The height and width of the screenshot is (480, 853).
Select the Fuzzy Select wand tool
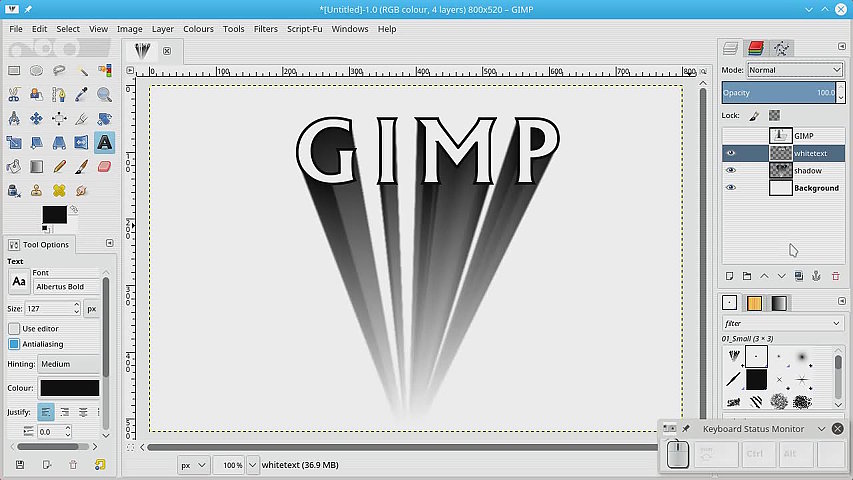(82, 70)
